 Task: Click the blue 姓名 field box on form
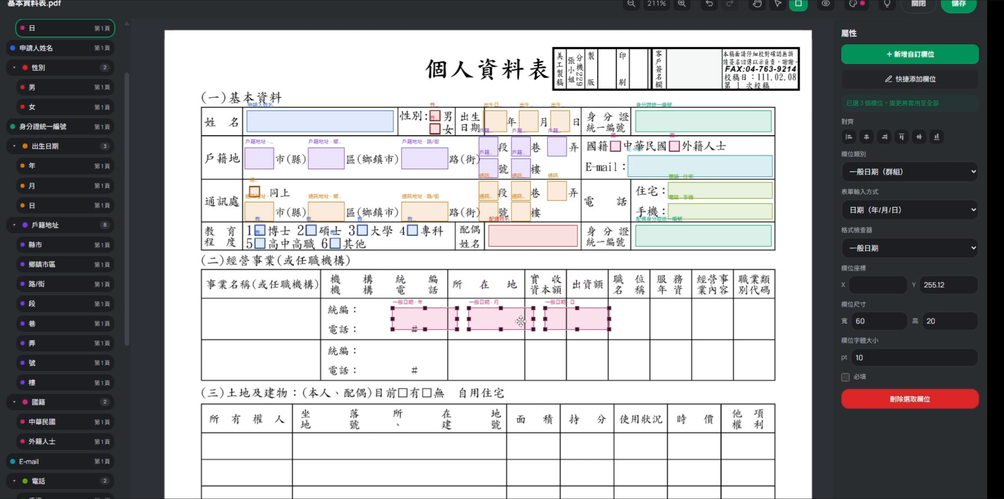(320, 121)
